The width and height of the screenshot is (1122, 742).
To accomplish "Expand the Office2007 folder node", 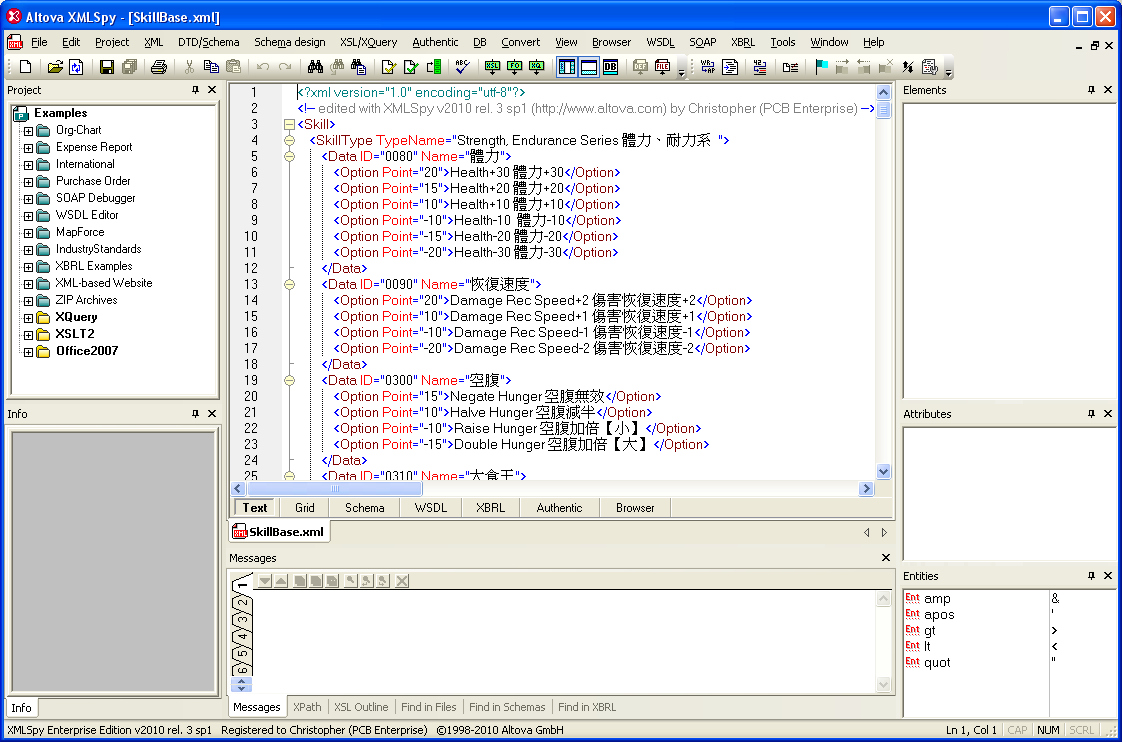I will coord(28,352).
